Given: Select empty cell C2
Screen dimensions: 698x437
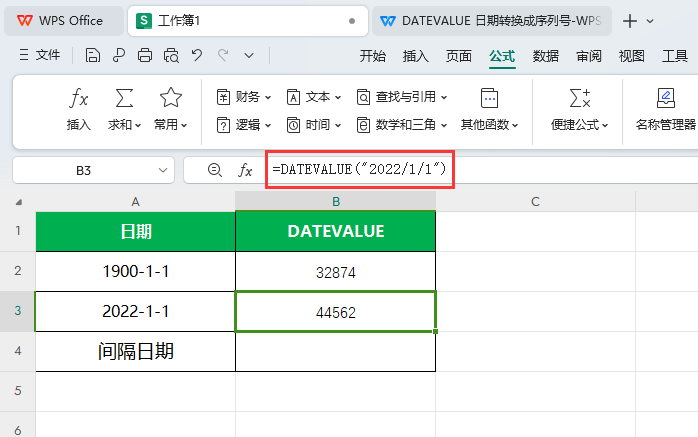Looking at the screenshot, I should (x=536, y=271).
